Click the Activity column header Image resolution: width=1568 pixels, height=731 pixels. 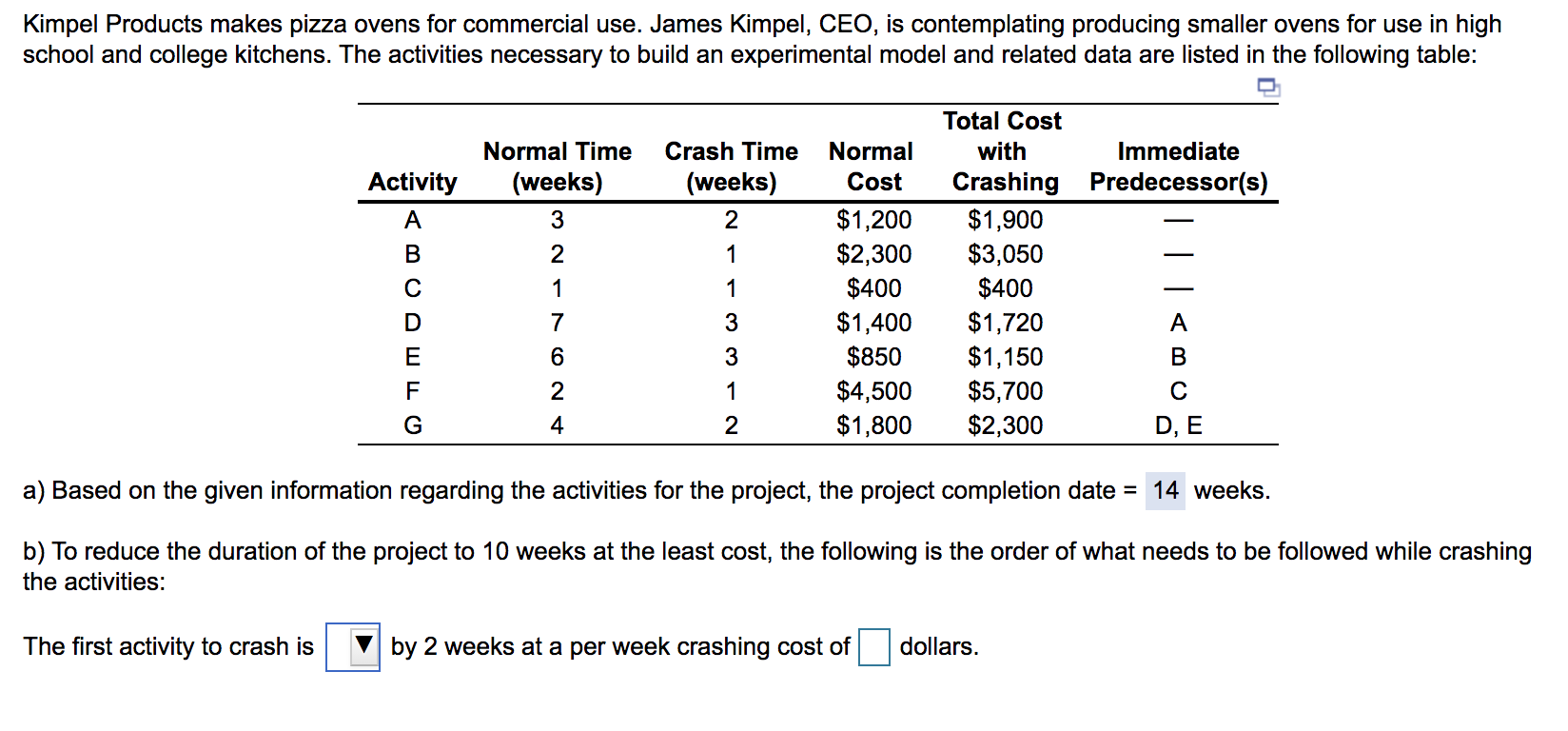[413, 182]
